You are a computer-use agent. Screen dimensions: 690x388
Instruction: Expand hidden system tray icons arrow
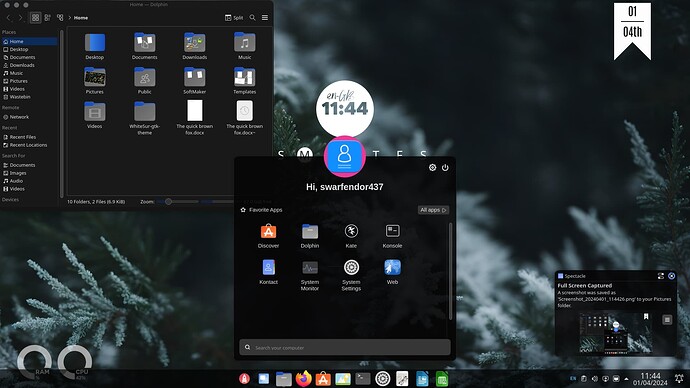(x=627, y=378)
